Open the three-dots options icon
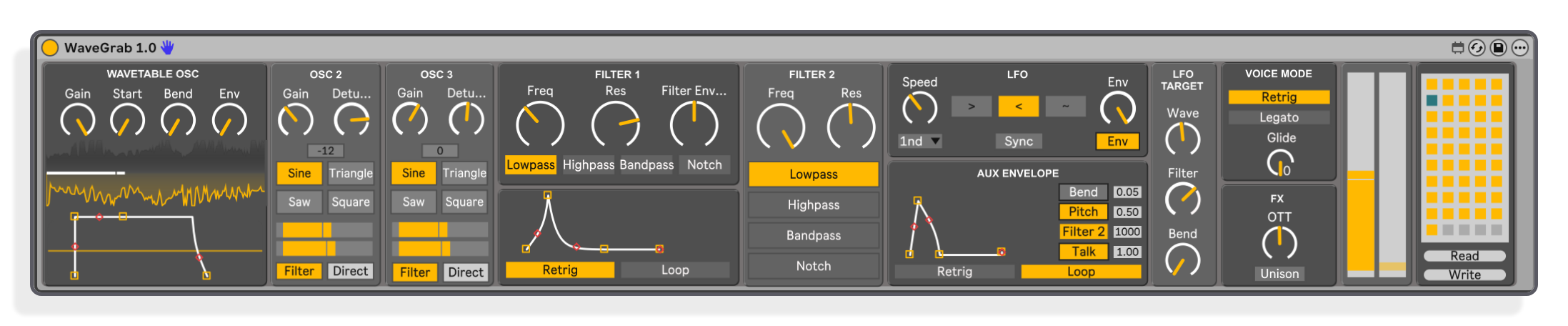1568x326 pixels. pyautogui.click(x=1519, y=48)
